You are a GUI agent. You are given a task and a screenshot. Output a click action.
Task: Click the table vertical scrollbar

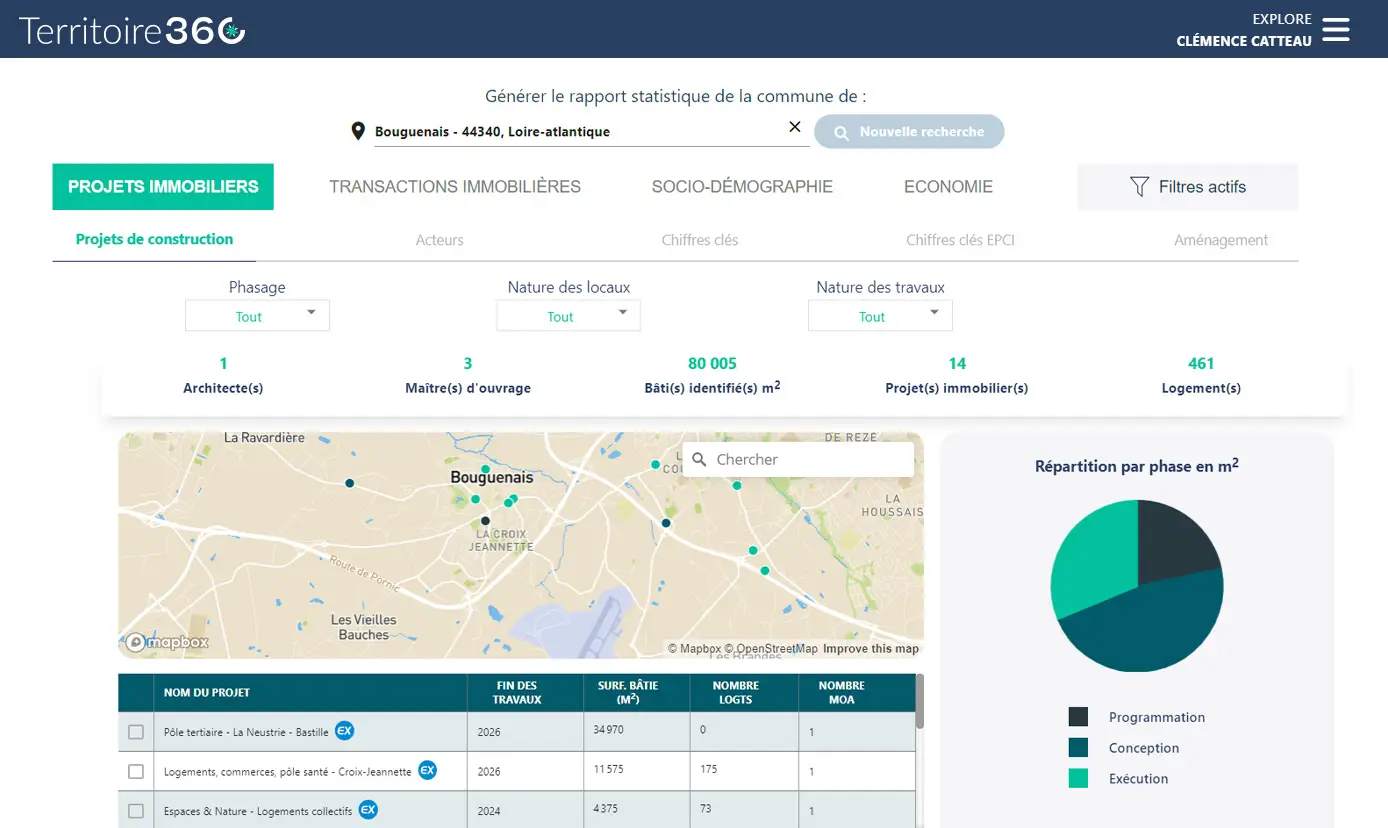[920, 702]
